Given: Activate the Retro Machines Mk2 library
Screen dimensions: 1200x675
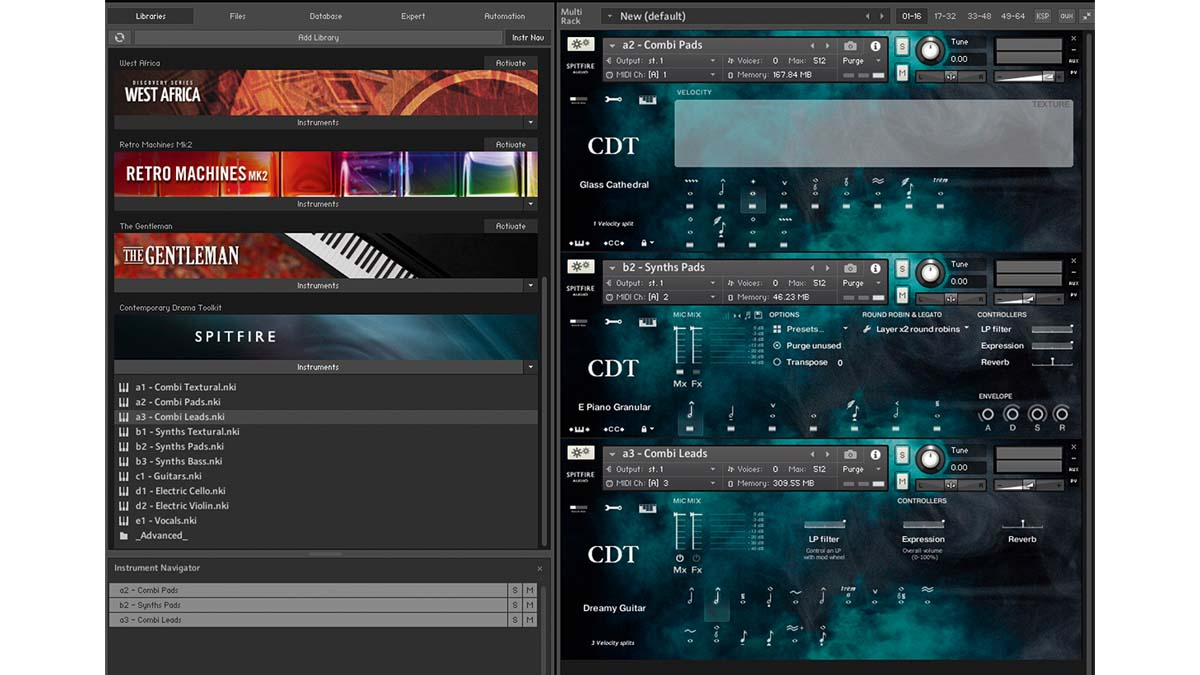Looking at the screenshot, I should tap(510, 145).
